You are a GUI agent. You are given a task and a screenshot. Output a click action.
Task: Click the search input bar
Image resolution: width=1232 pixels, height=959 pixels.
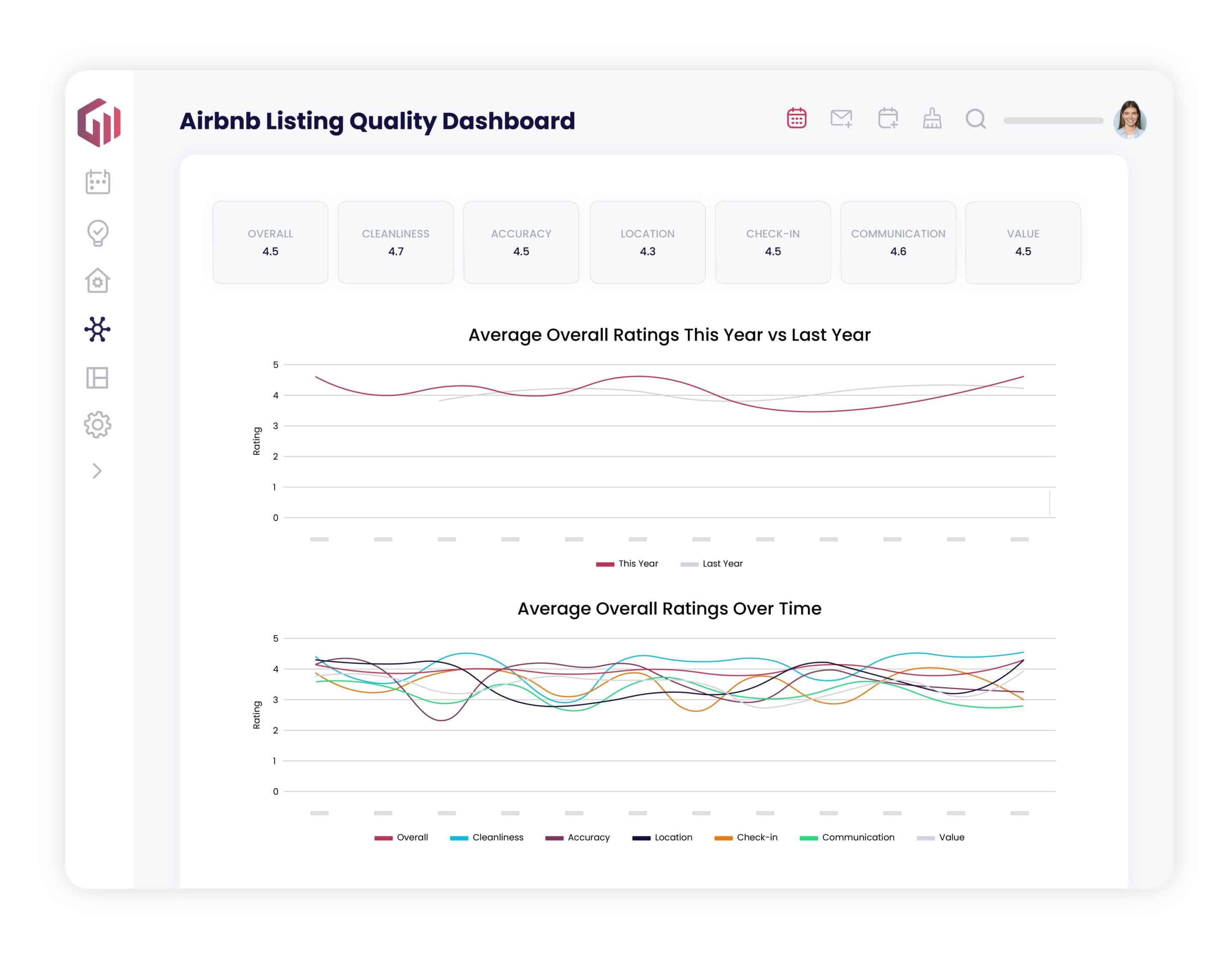pyautogui.click(x=1053, y=120)
